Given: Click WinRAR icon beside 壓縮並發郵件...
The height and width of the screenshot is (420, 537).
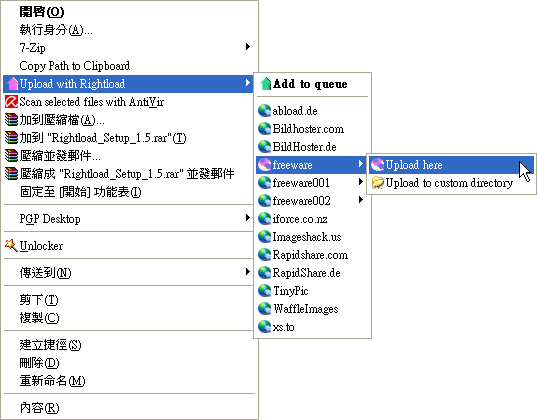Looking at the screenshot, I should point(11,156).
